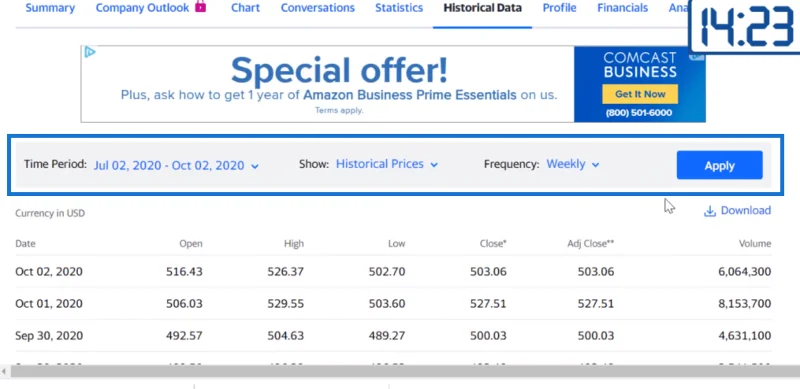Image resolution: width=800 pixels, height=389 pixels.
Task: Click the chevron beside Historical Prices
Action: tap(434, 165)
